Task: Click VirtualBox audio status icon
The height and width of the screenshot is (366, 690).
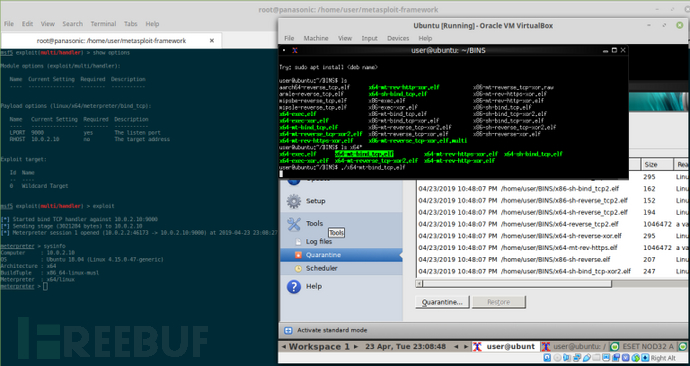Action: coord(566,358)
